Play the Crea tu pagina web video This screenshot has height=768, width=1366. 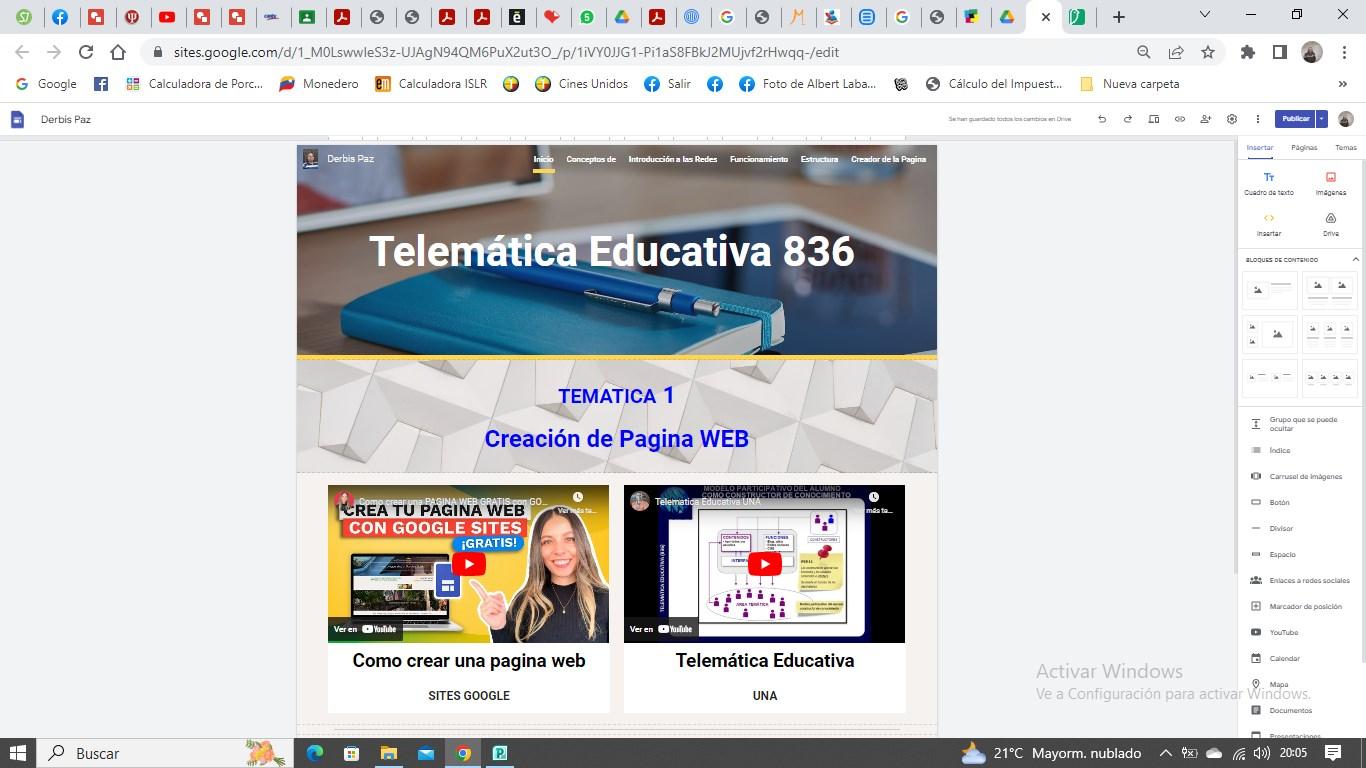(468, 564)
